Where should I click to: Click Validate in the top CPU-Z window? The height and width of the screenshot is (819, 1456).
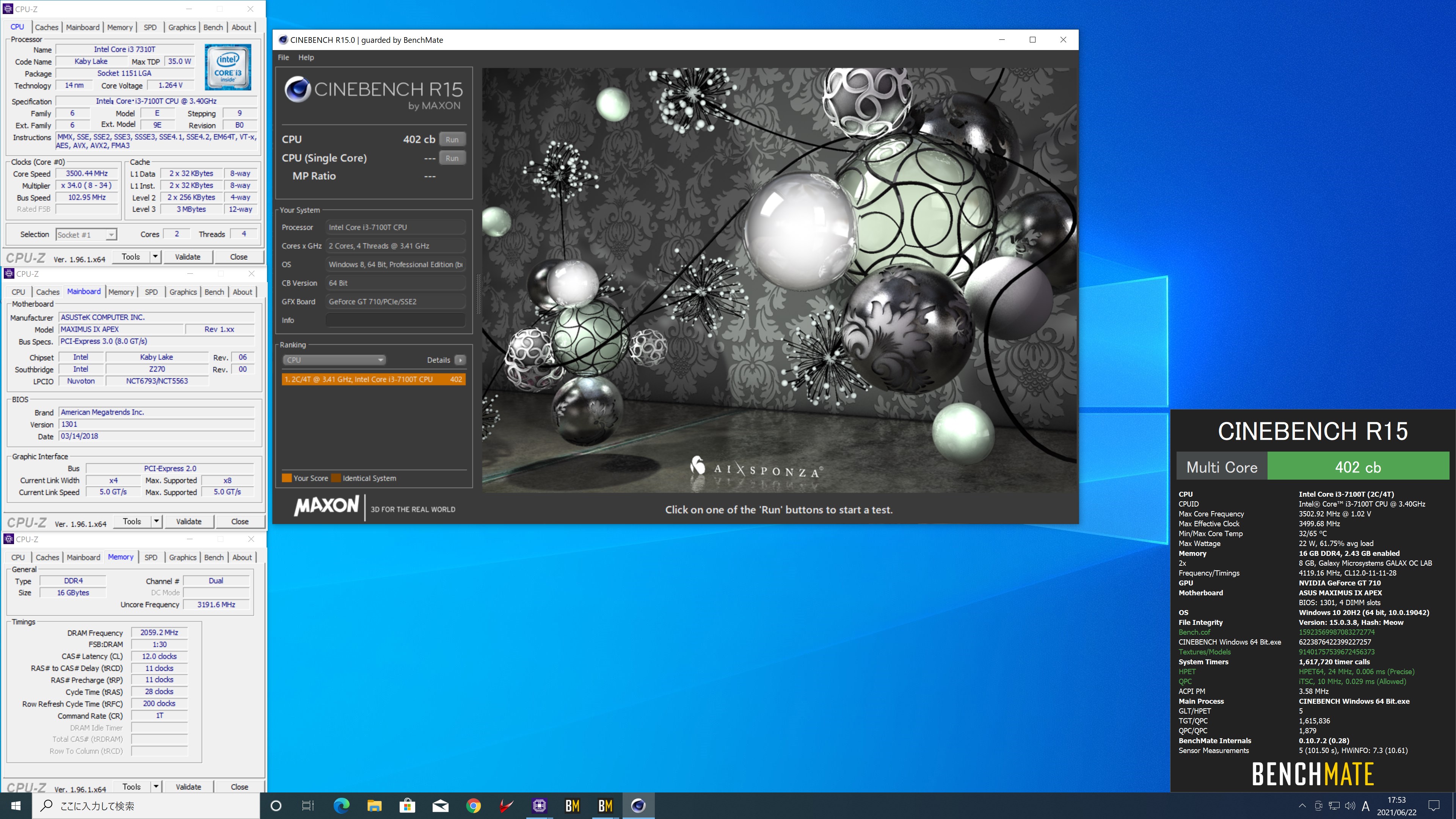(188, 257)
